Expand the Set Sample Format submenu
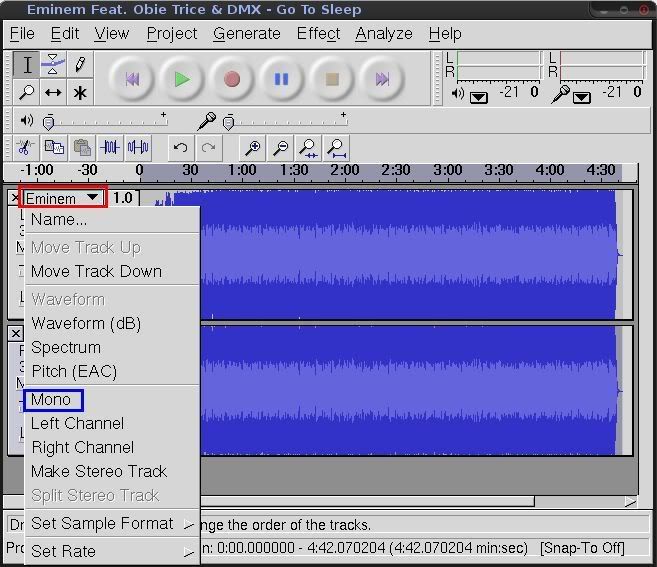This screenshot has width=657, height=567. 102,523
